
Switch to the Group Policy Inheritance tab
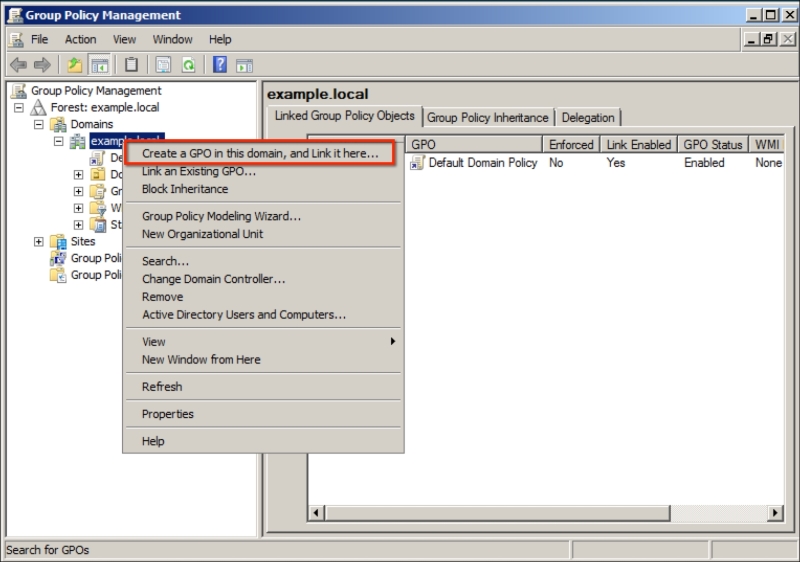[488, 118]
